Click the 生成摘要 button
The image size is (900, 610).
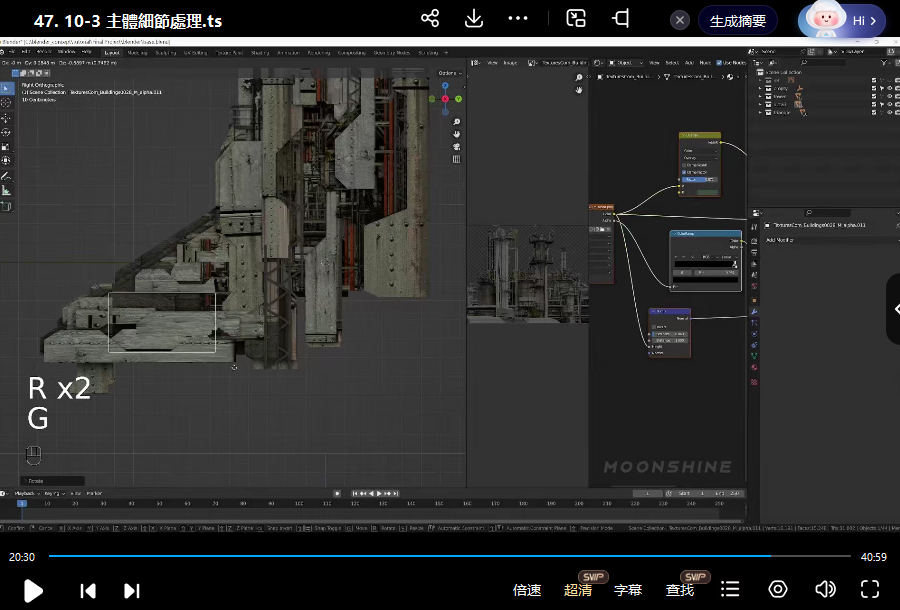(x=738, y=20)
